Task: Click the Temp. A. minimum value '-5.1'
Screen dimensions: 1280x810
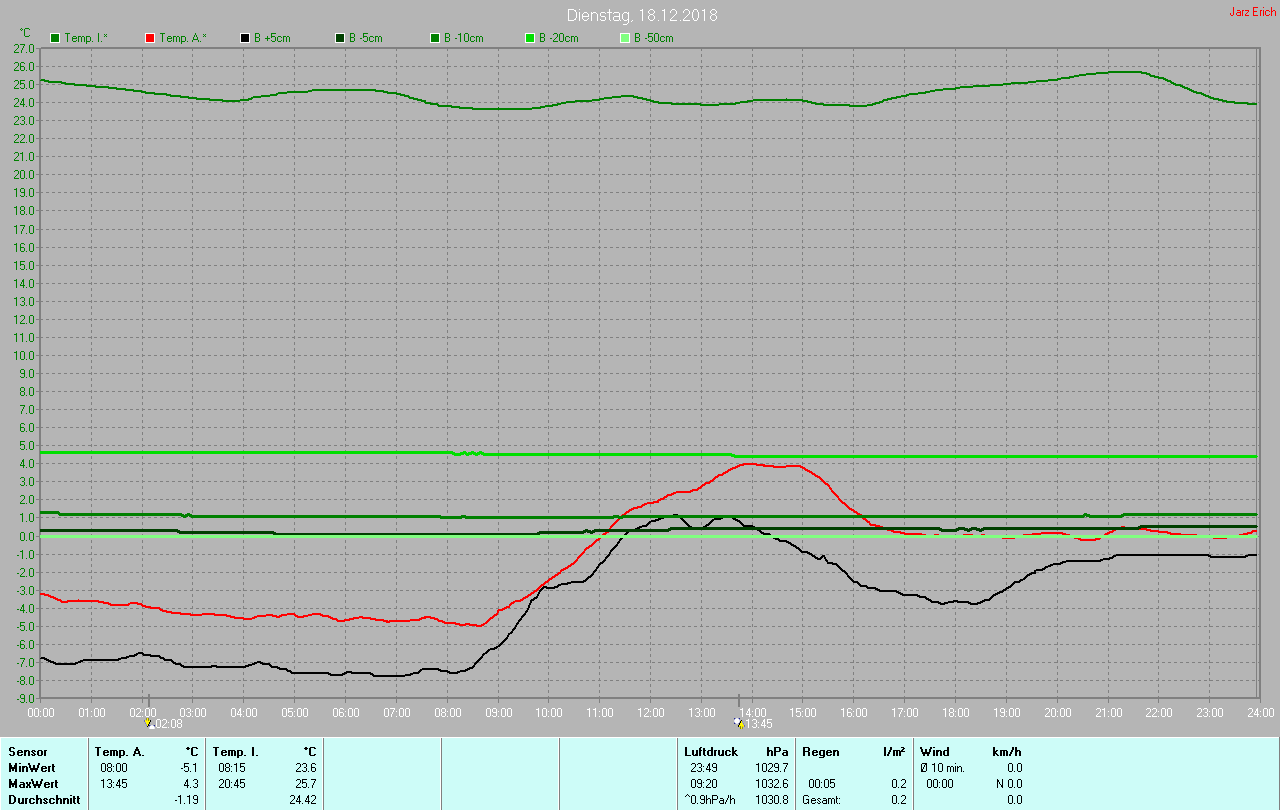Action: click(189, 767)
